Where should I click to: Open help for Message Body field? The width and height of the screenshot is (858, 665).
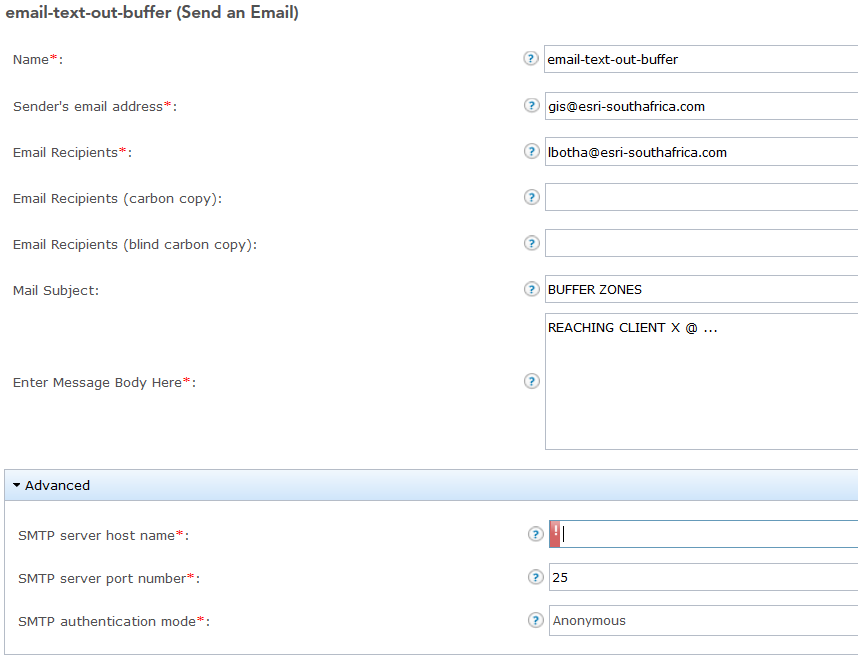(x=531, y=381)
